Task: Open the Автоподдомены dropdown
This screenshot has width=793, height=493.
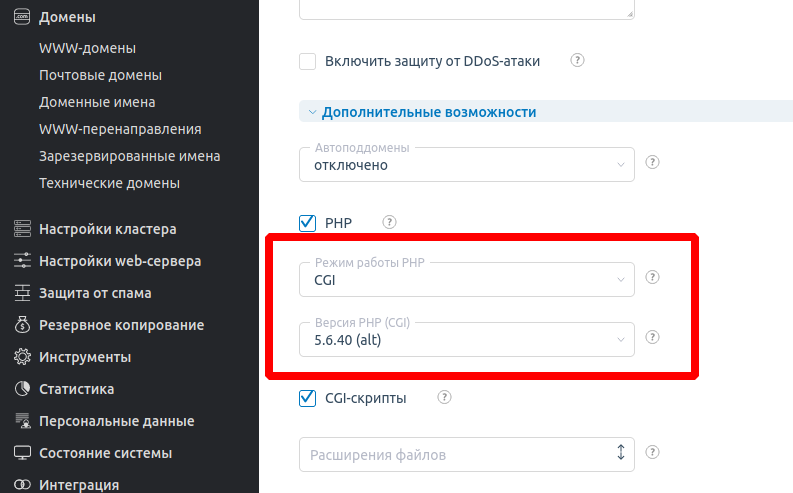Action: [466, 164]
